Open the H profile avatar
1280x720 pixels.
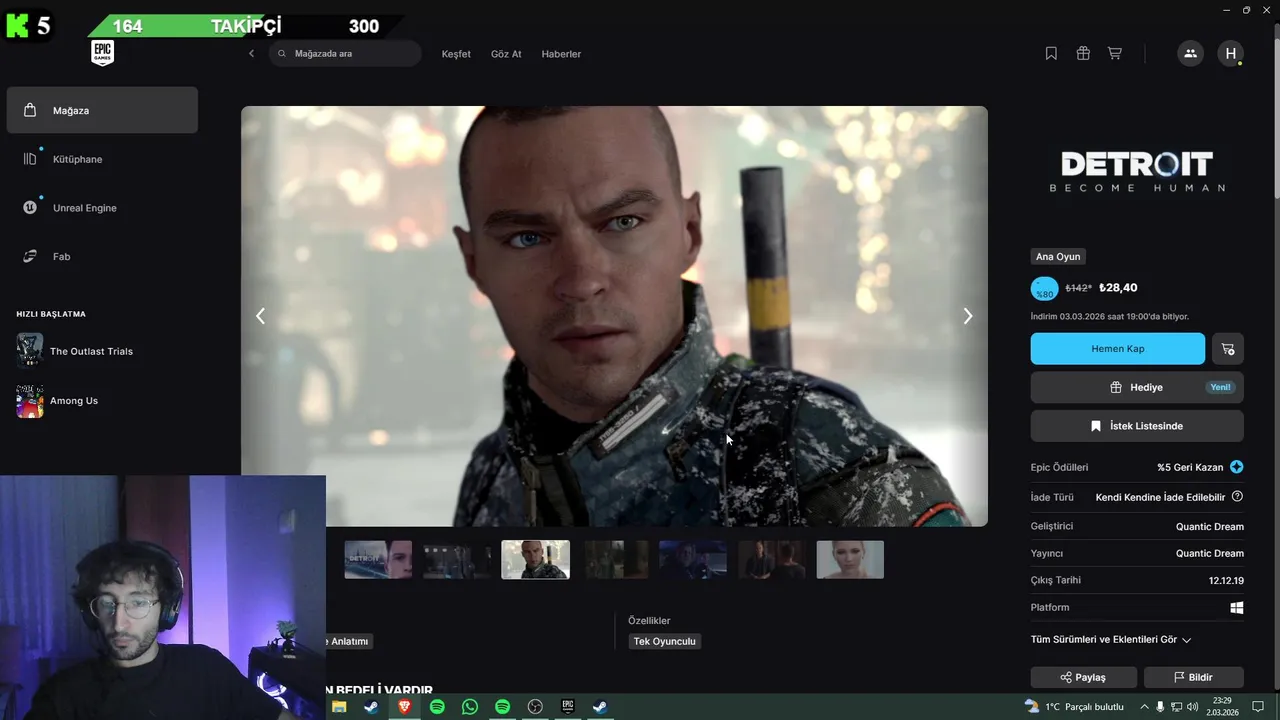tap(1231, 54)
